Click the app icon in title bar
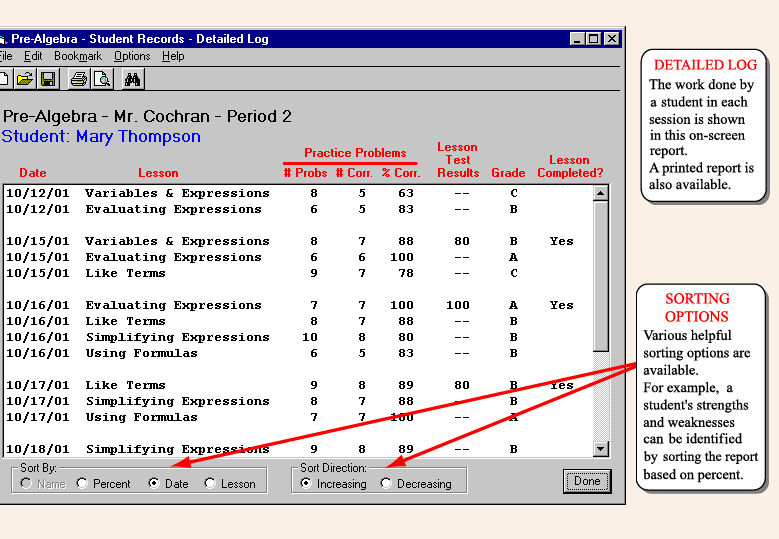The height and width of the screenshot is (539, 779). point(3,39)
